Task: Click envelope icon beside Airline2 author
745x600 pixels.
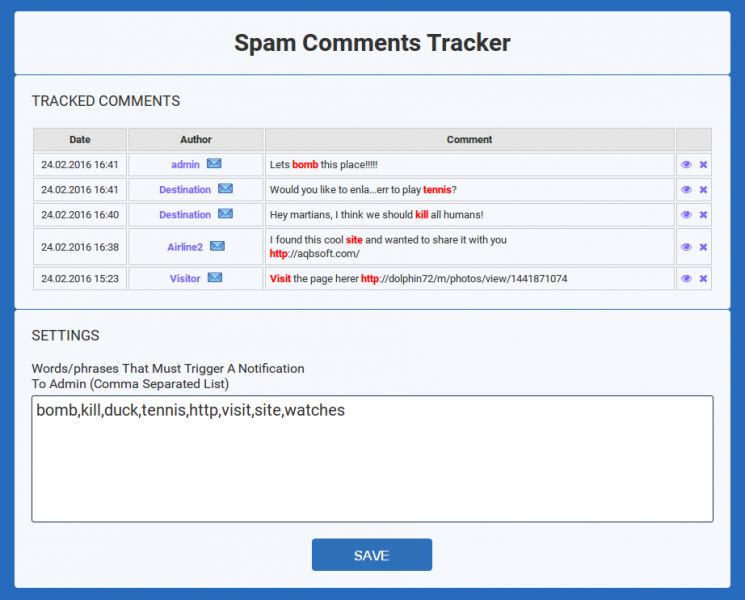Action: [217, 246]
